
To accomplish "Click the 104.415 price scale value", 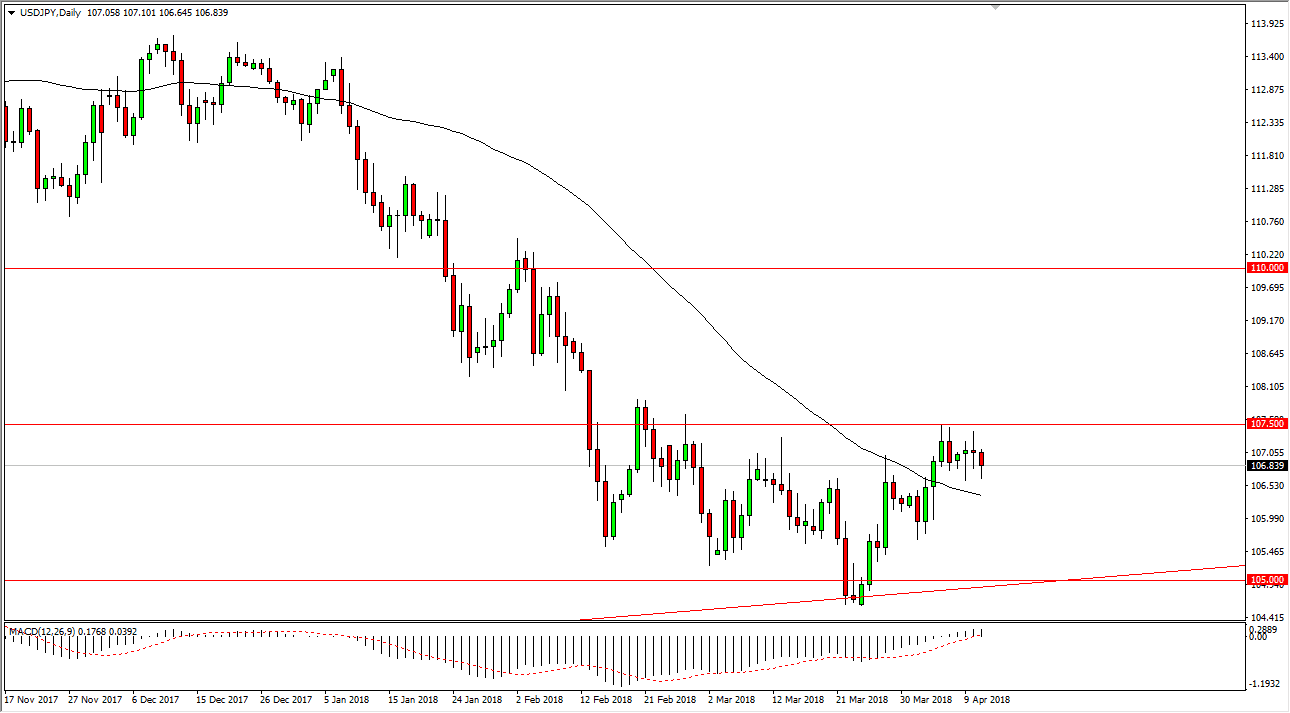I will point(1267,618).
